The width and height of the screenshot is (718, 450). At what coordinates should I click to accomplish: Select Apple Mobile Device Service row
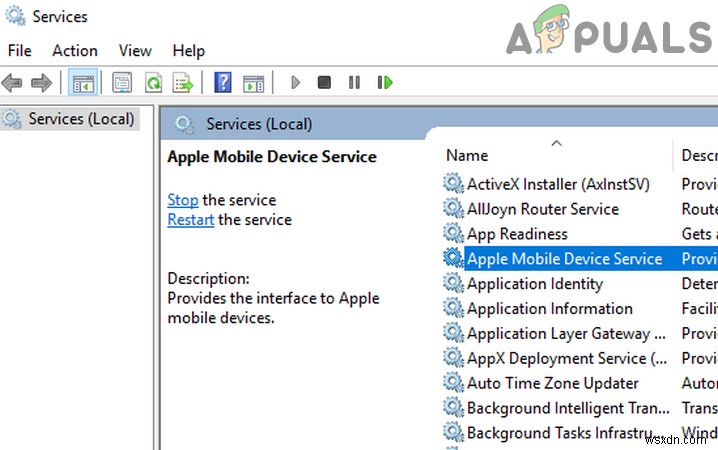(580, 259)
